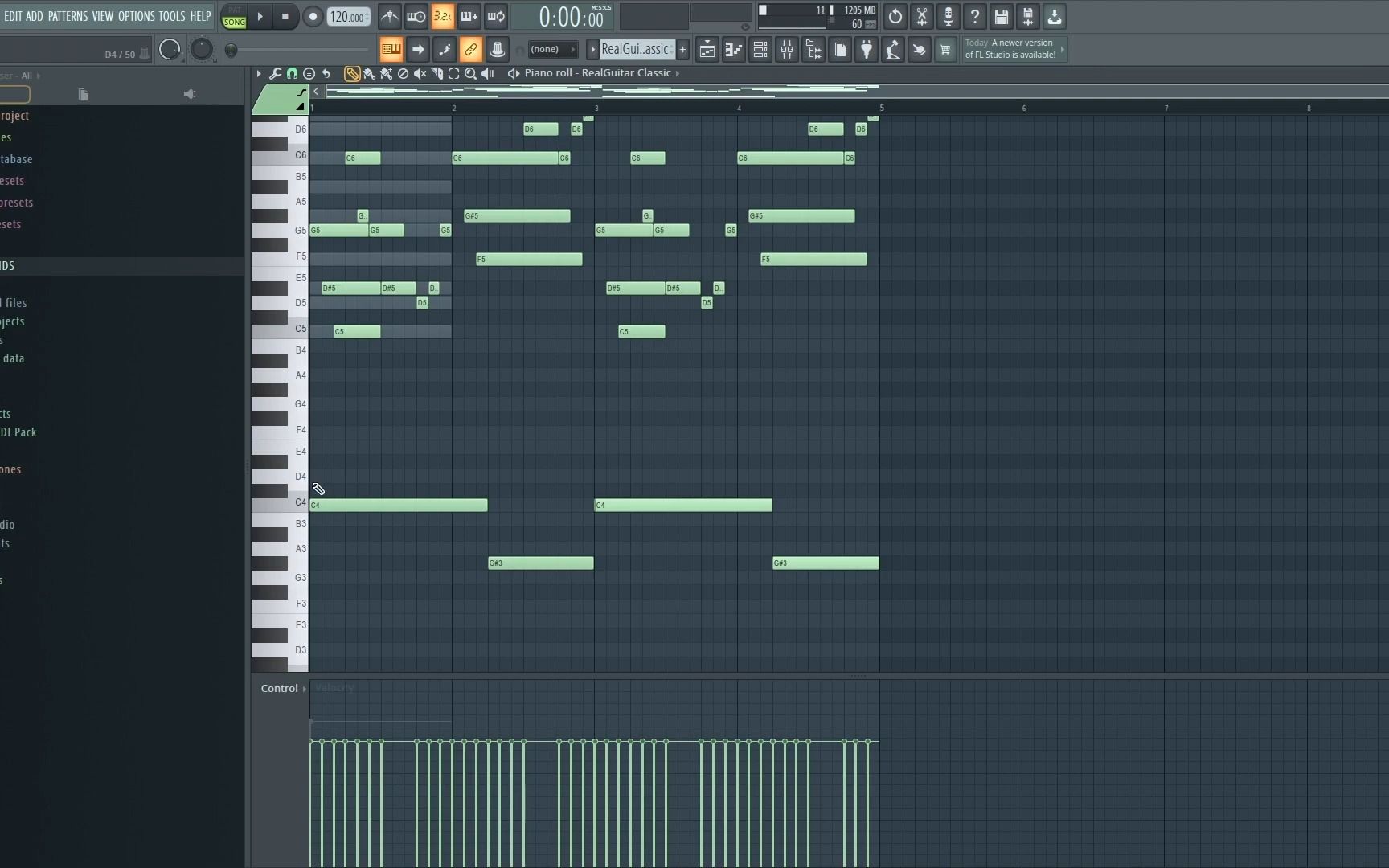The width and height of the screenshot is (1389, 868).
Task: Click the record button
Action: 313,16
